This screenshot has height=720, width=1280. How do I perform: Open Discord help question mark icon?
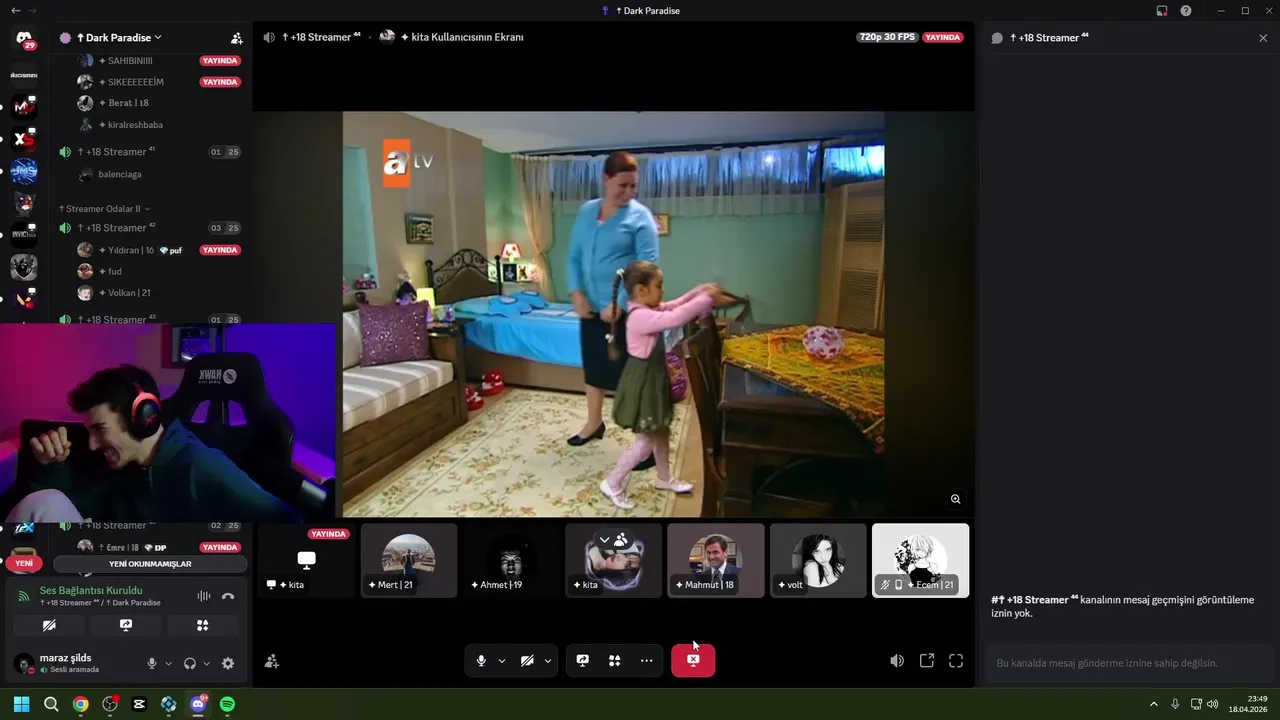(1186, 11)
